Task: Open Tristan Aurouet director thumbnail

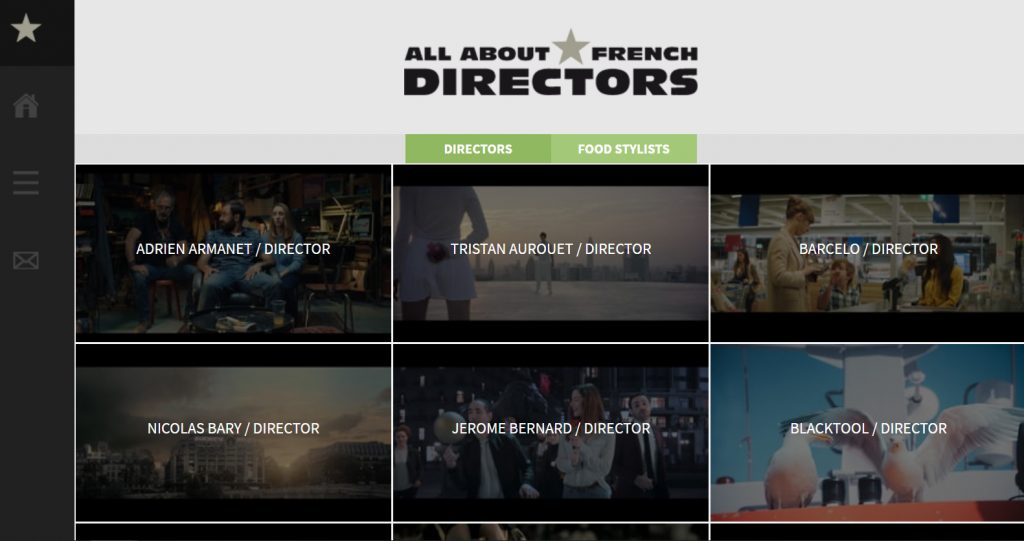Action: click(x=551, y=253)
